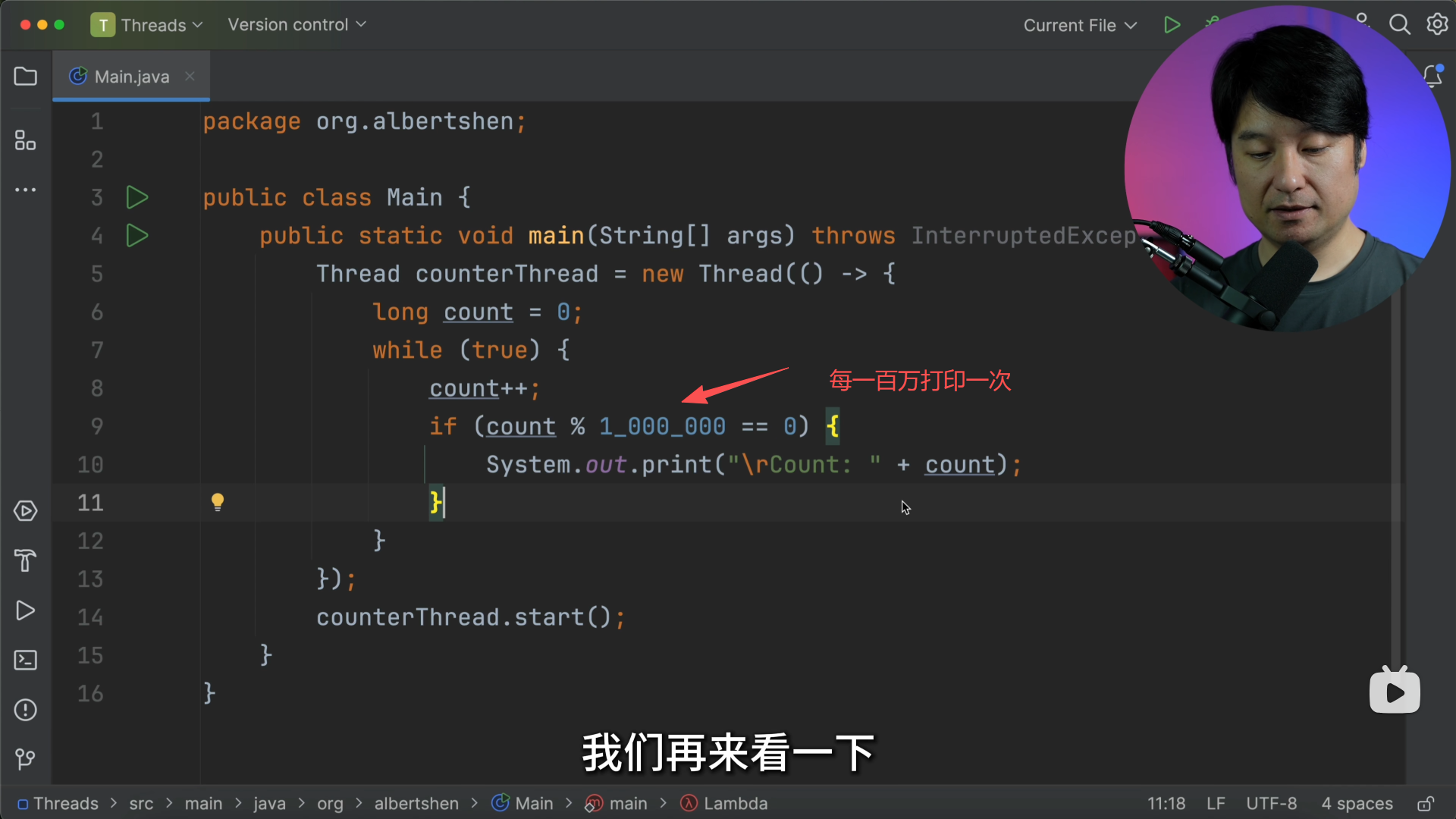
Task: Expand the Current File run configuration dropdown
Action: click(x=1079, y=26)
